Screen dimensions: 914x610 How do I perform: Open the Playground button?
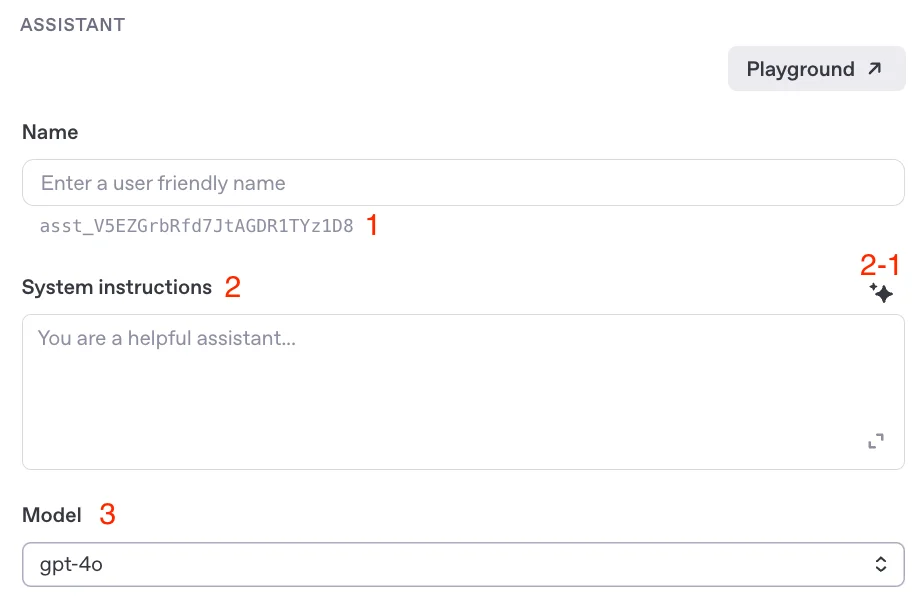(815, 69)
